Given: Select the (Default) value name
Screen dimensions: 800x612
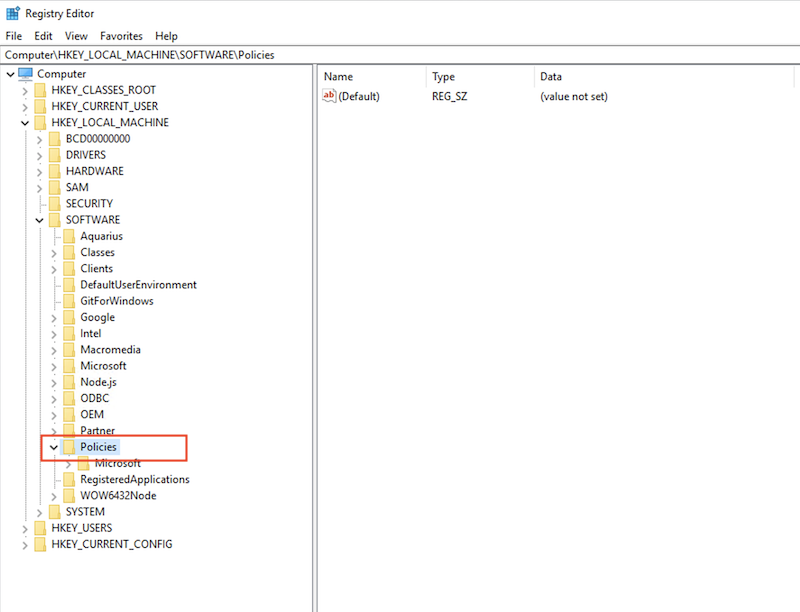Looking at the screenshot, I should coord(359,96).
